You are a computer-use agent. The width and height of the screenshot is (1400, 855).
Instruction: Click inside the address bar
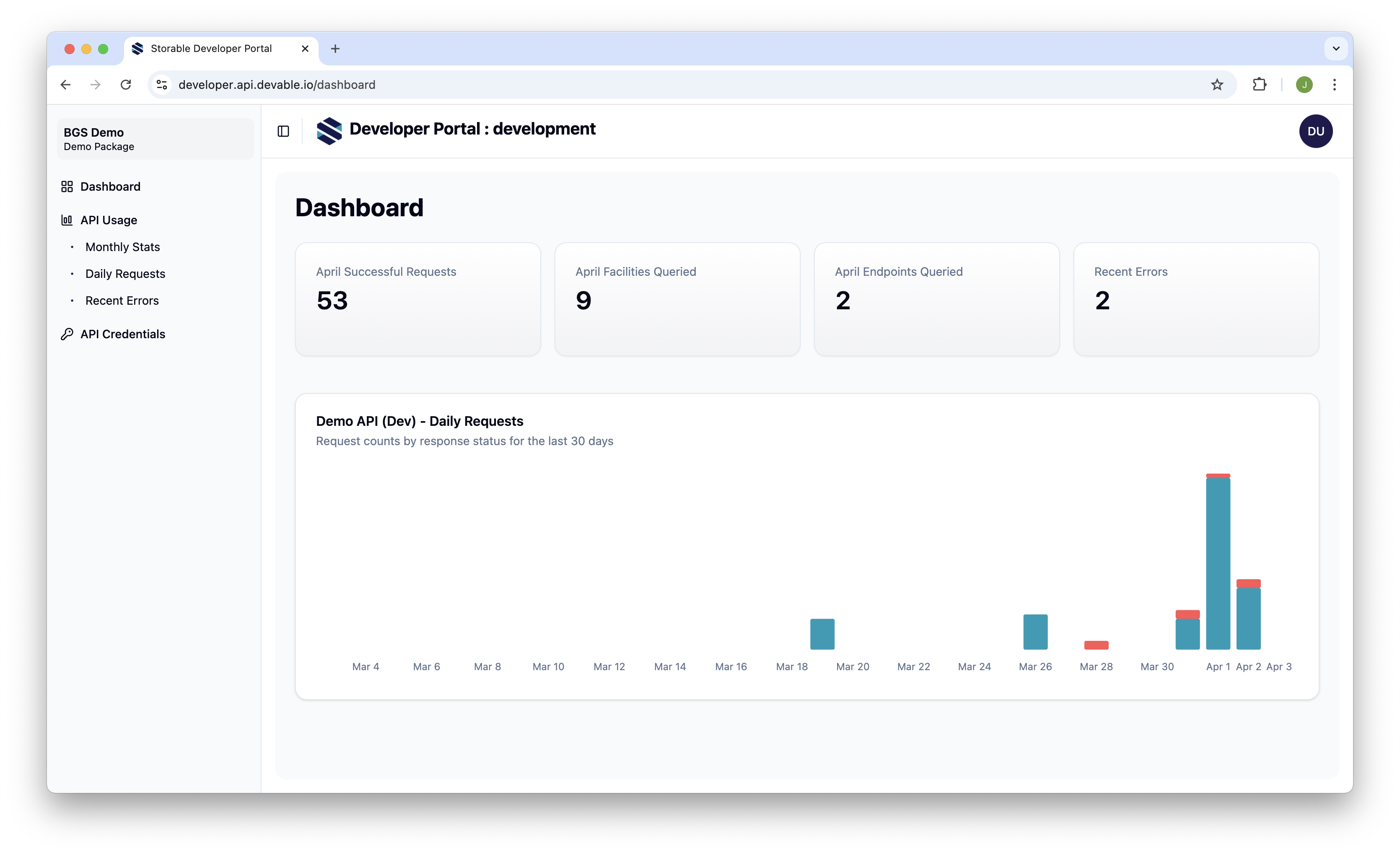(398, 84)
